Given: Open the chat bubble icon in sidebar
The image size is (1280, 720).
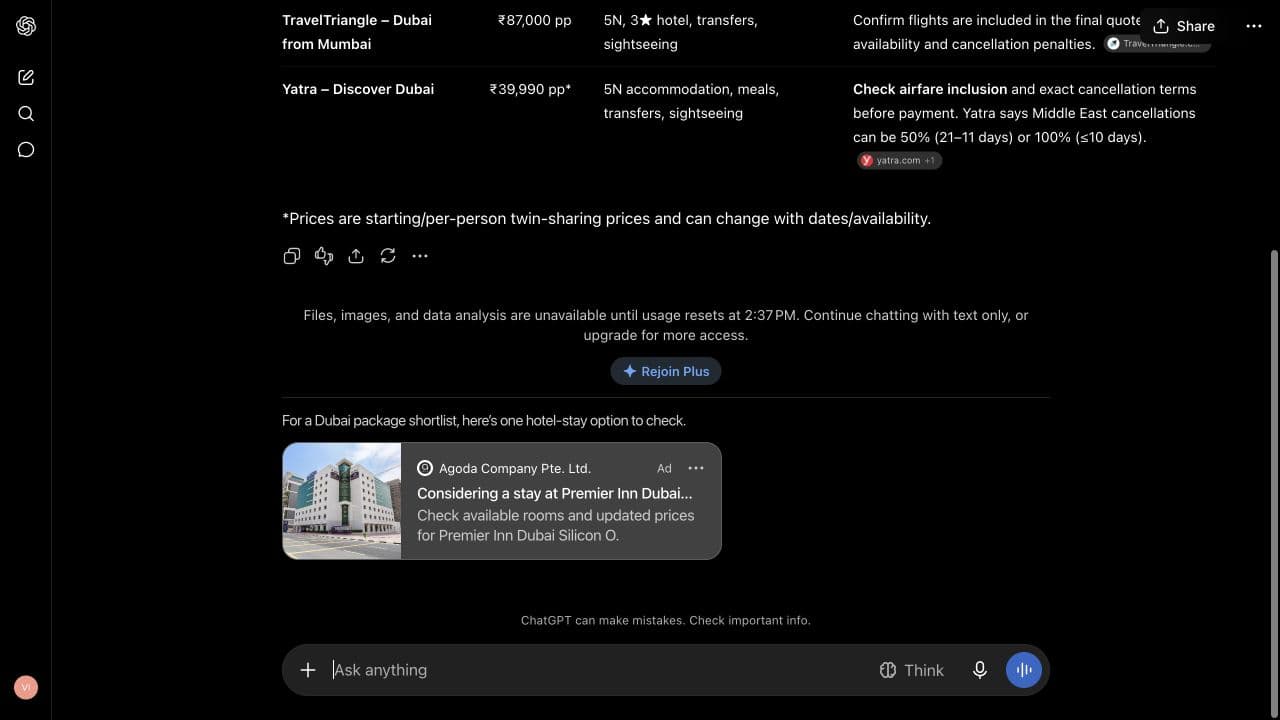Looking at the screenshot, I should [26, 150].
